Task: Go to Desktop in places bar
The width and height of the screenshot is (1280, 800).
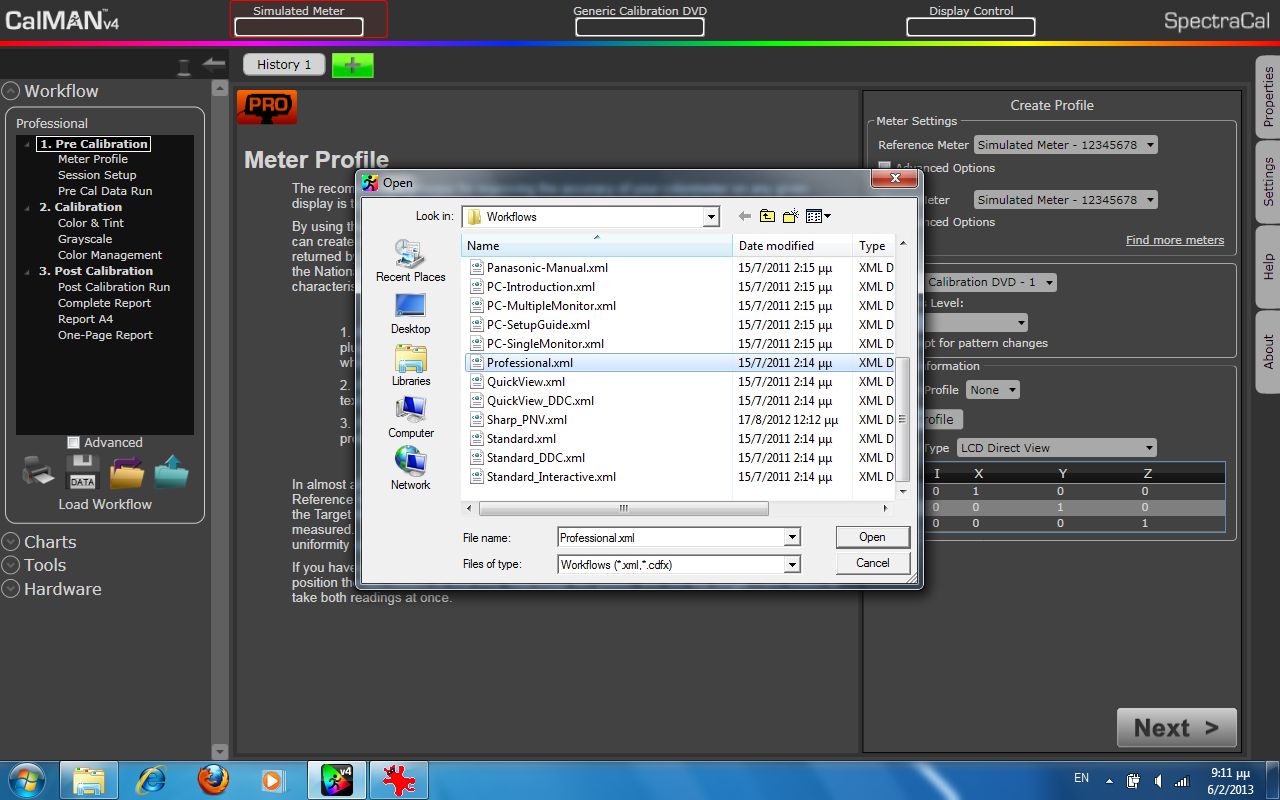Action: 410,314
